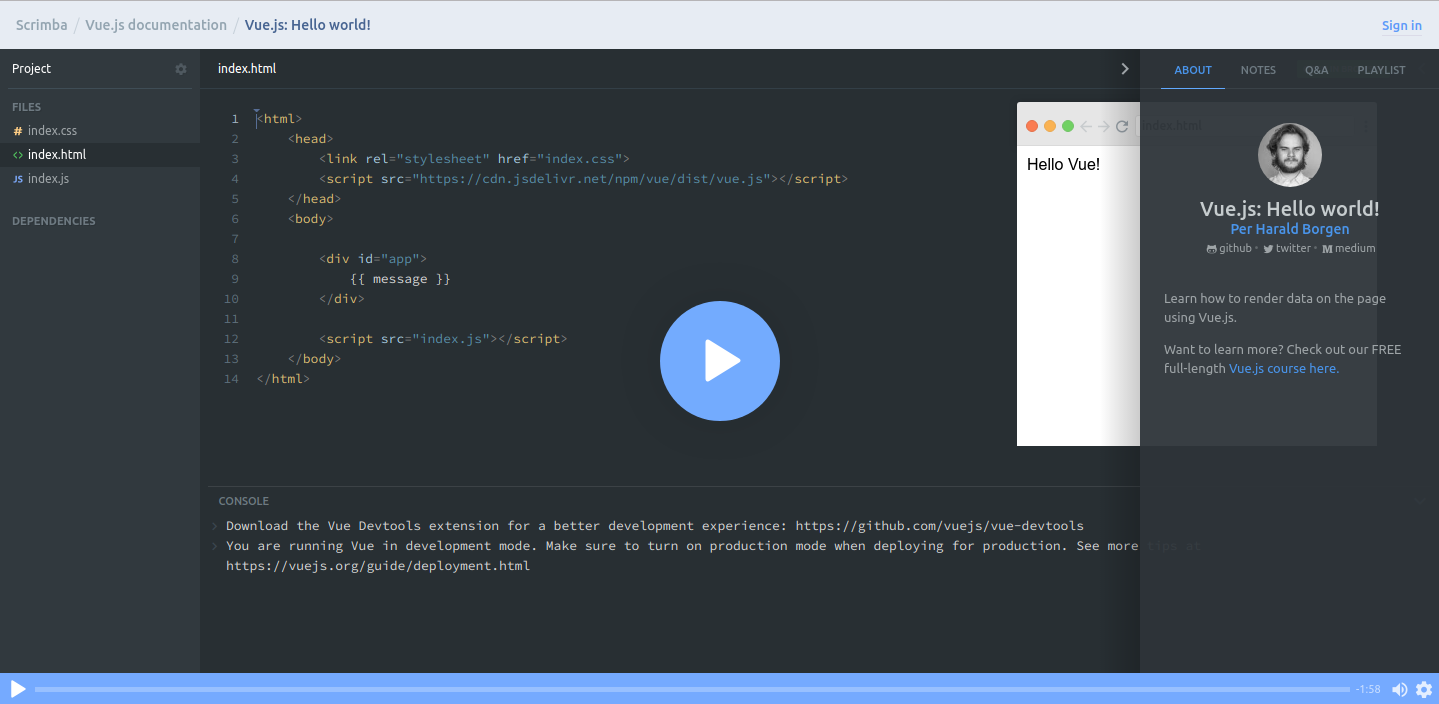Click the FILES section heading
This screenshot has height=704, width=1439.
(x=26, y=107)
